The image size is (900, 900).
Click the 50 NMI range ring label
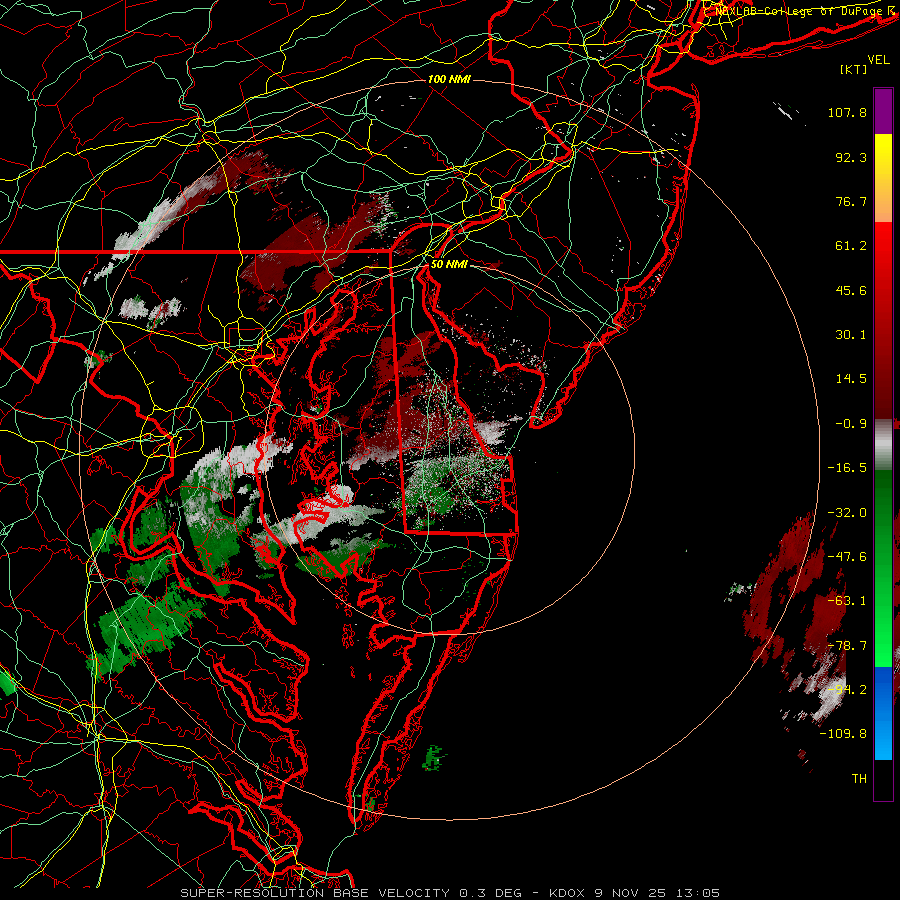(x=449, y=264)
